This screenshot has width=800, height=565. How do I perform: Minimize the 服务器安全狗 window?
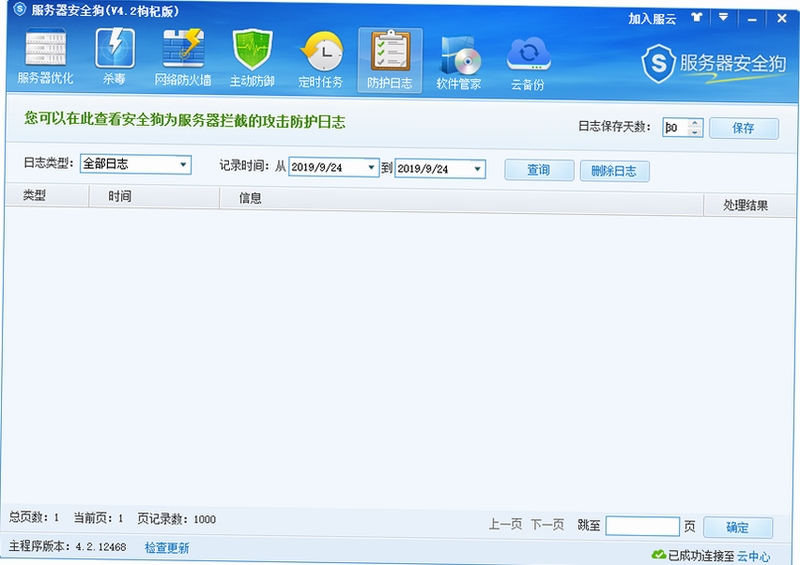coord(752,19)
